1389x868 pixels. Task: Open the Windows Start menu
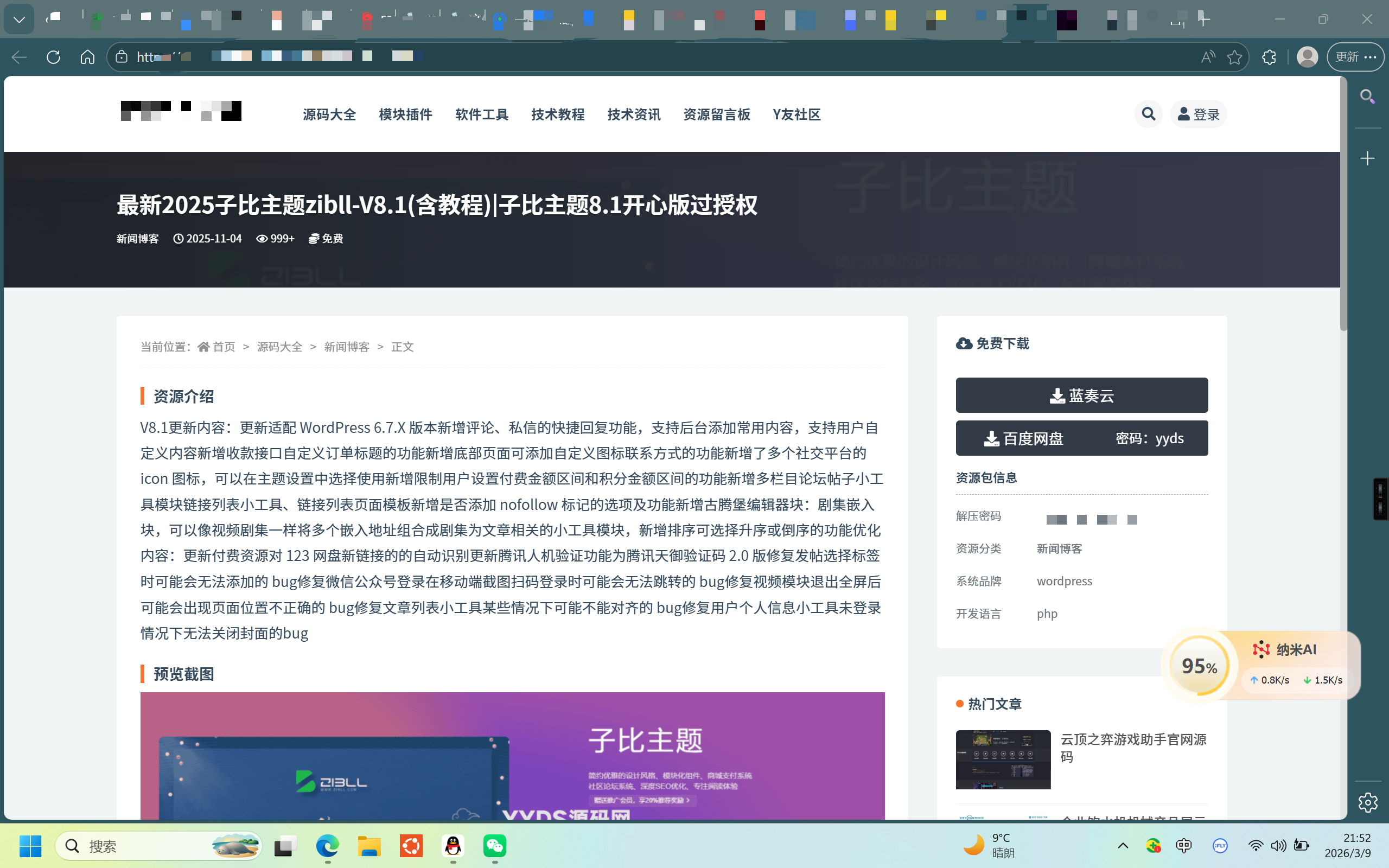(x=30, y=846)
